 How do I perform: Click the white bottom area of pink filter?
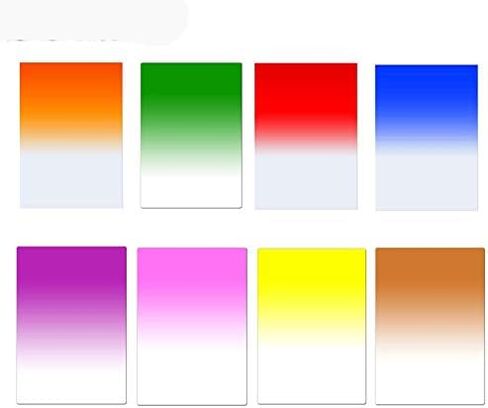click(192, 377)
